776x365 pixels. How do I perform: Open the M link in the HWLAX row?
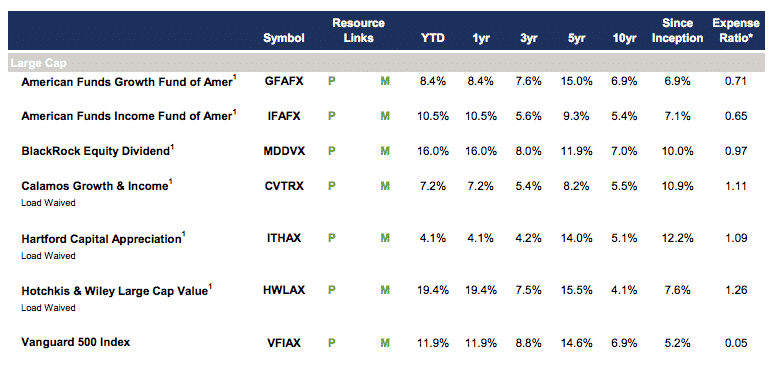pos(385,290)
